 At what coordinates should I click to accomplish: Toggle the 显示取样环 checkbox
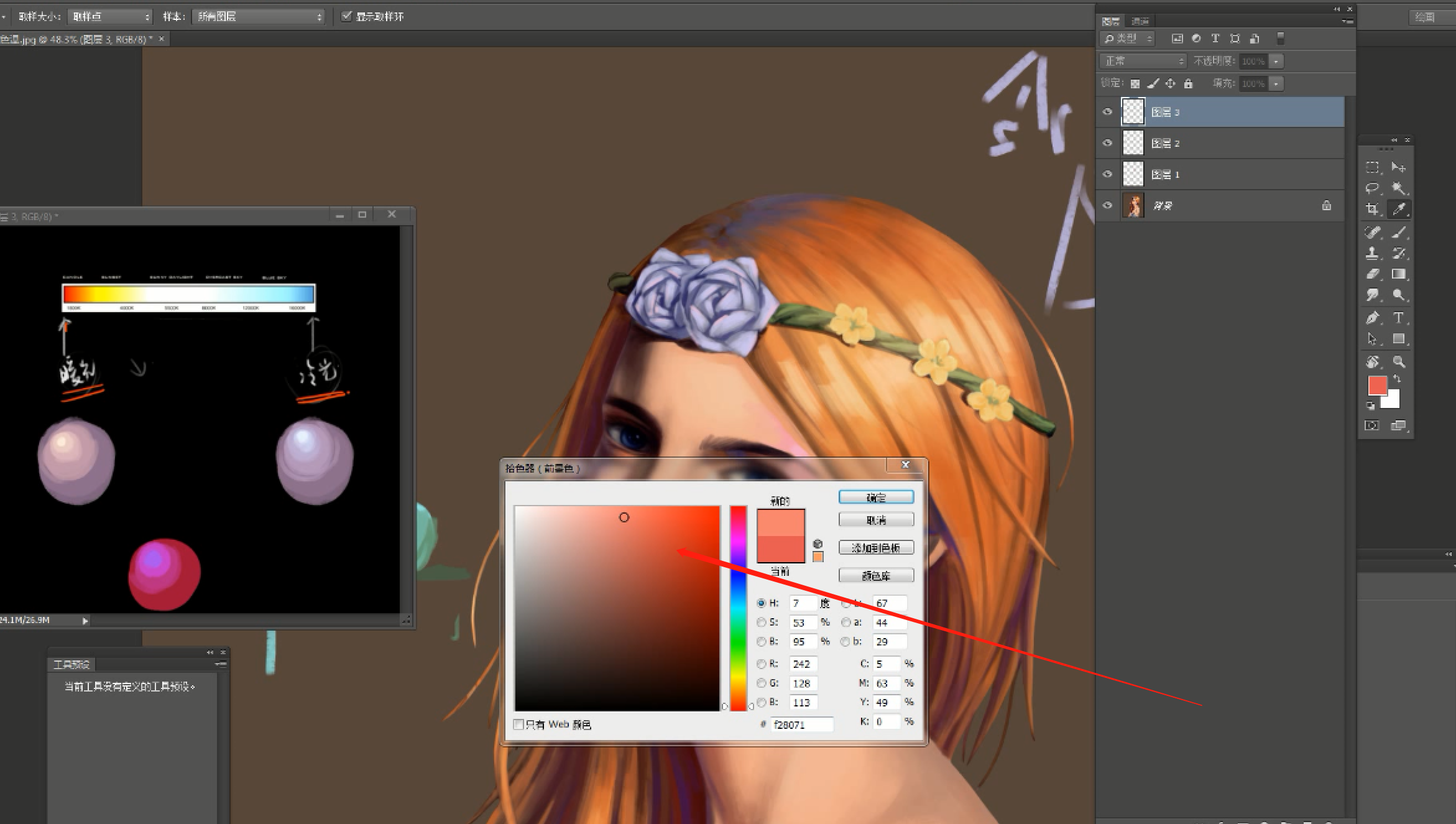[347, 16]
